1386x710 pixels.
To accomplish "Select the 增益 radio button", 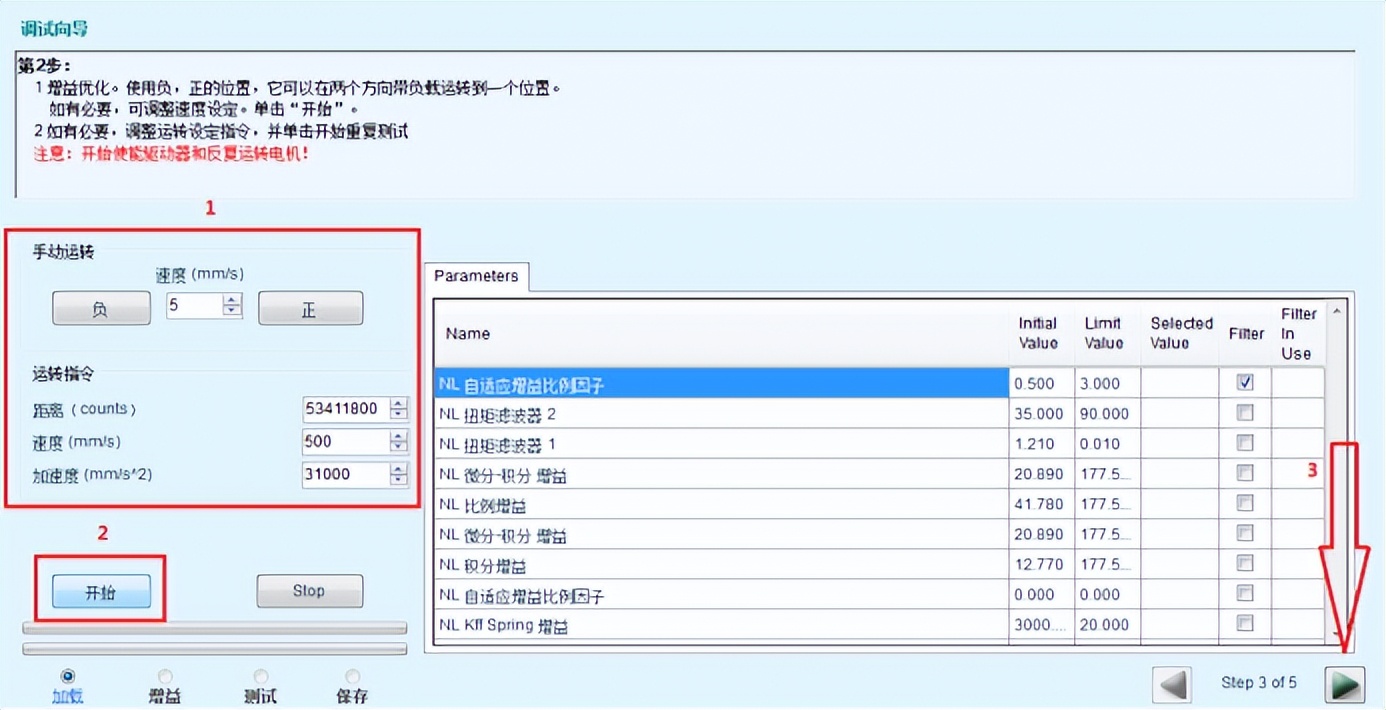I will click(x=165, y=677).
